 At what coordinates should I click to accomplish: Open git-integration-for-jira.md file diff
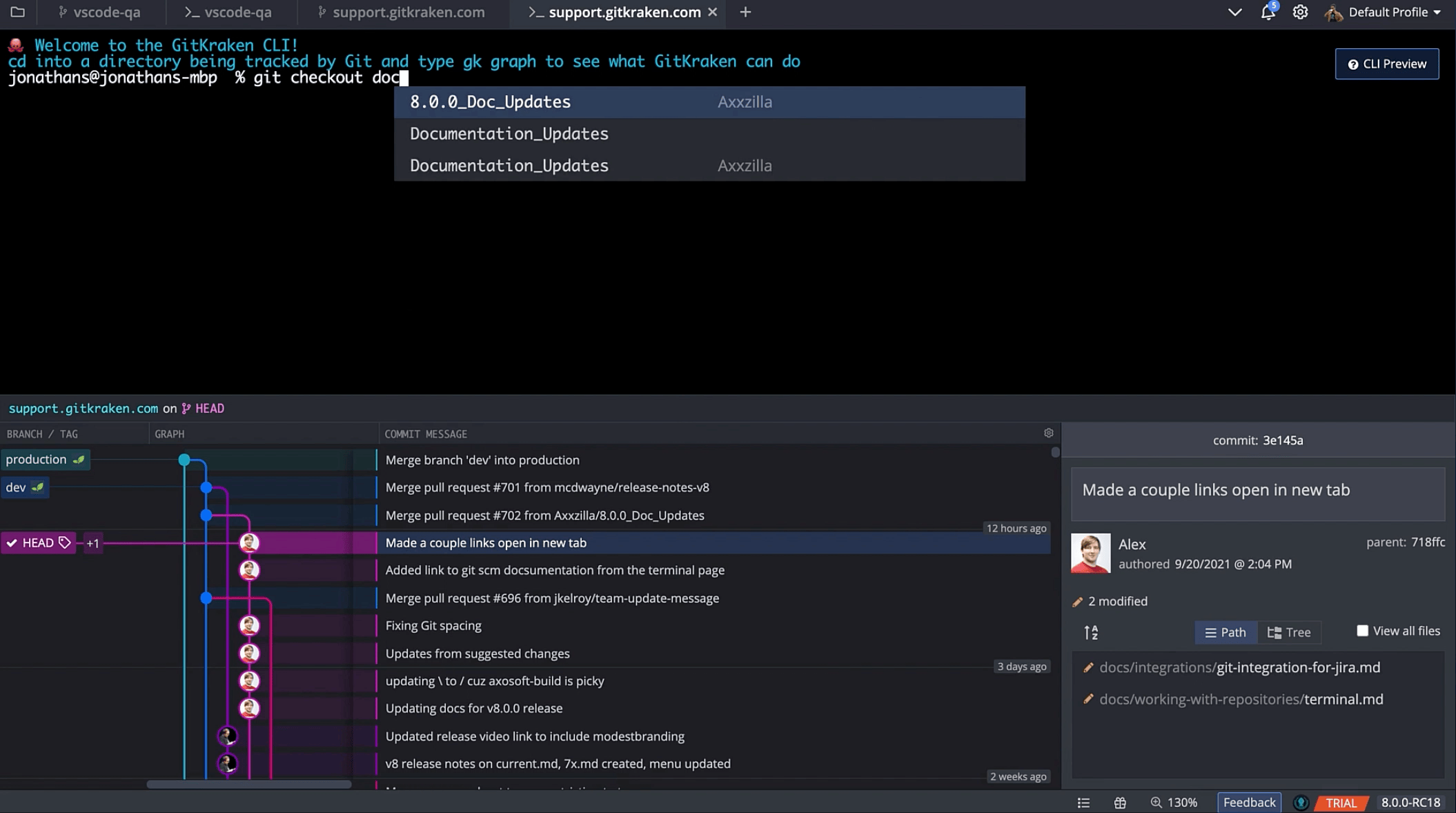coord(1239,667)
